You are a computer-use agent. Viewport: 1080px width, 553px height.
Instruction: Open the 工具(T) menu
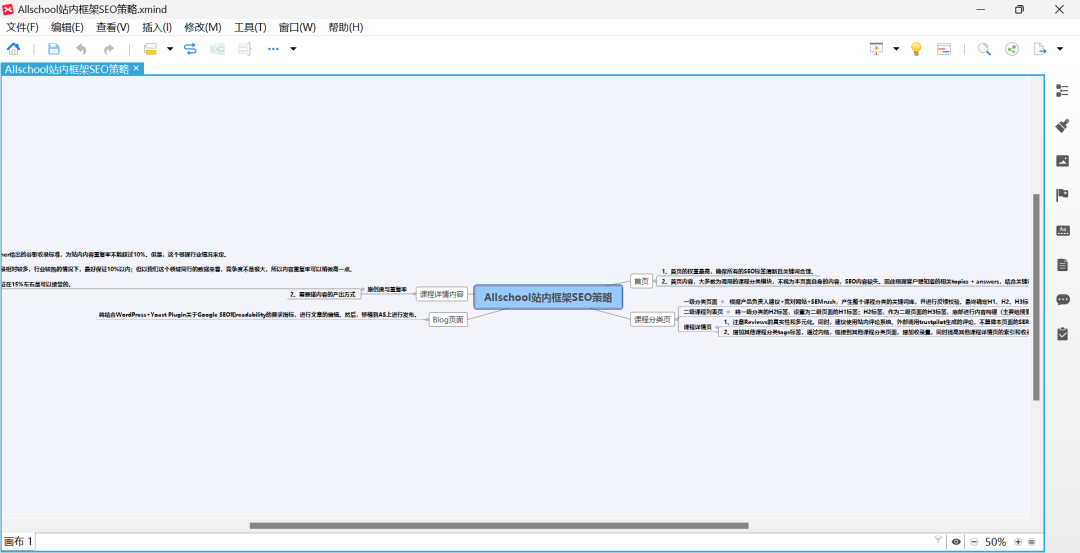250,27
